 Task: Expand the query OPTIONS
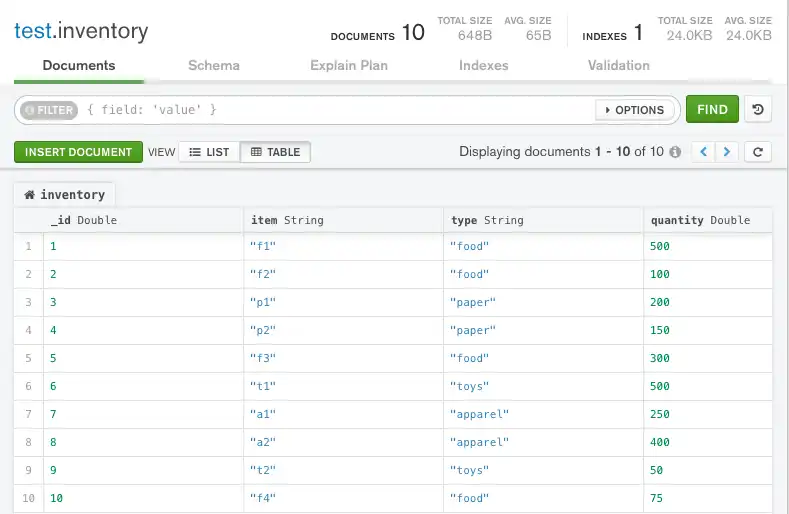click(634, 110)
